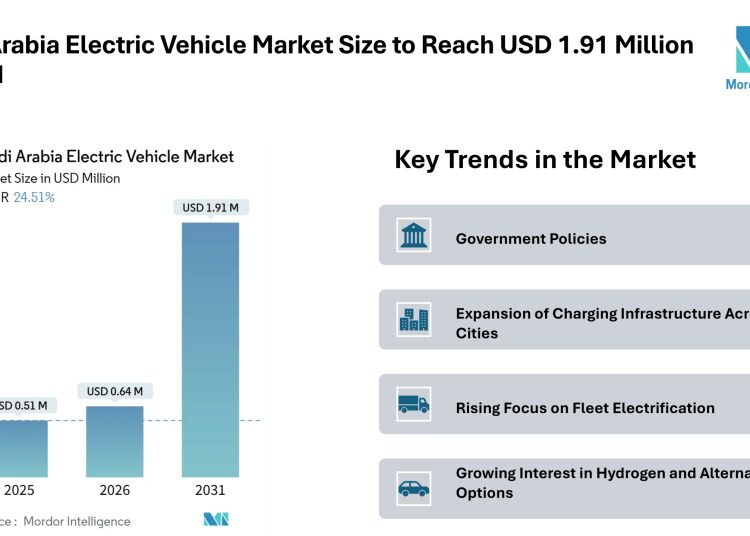This screenshot has width=750, height=536.
Task: Click the 24.51% CAGR value
Action: 34,197
